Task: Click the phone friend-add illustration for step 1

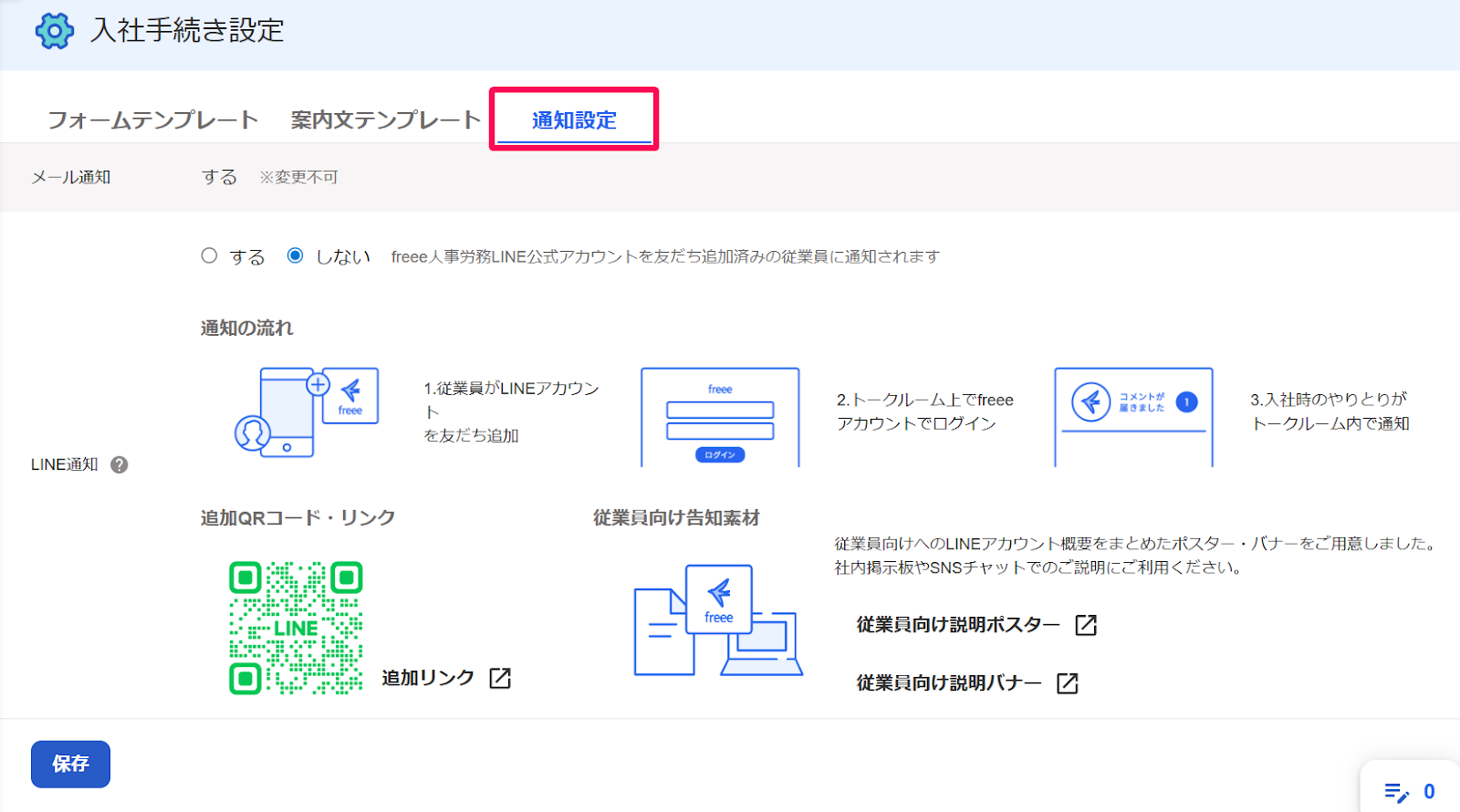Action: 306,412
